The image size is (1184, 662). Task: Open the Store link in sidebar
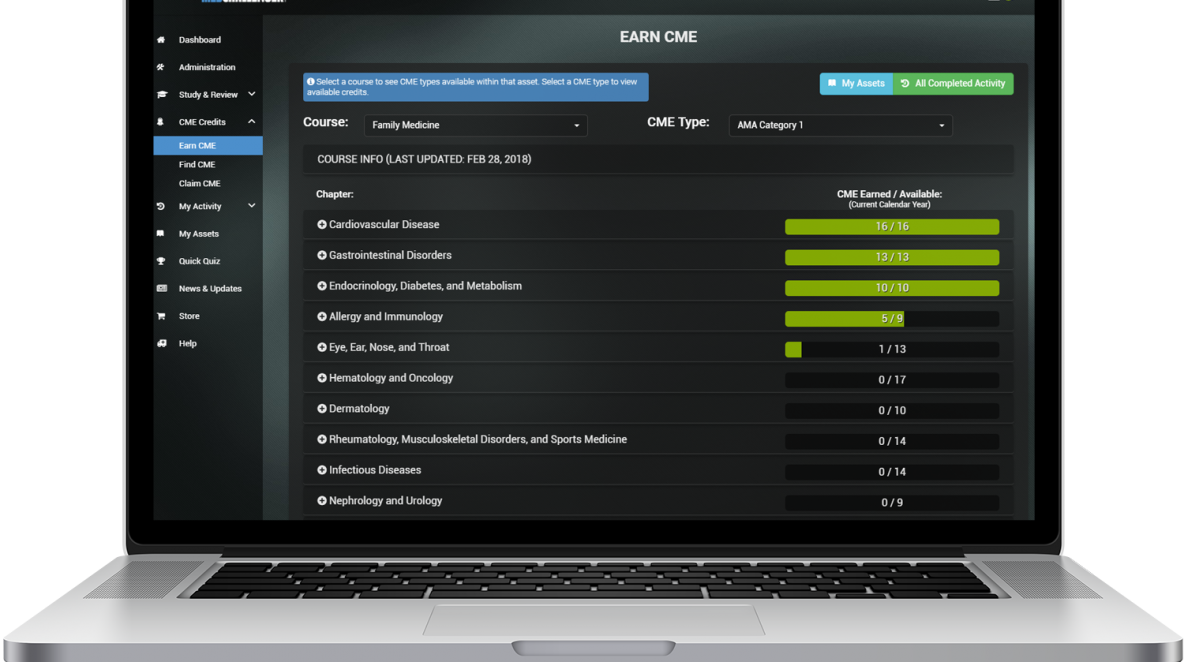coord(189,316)
